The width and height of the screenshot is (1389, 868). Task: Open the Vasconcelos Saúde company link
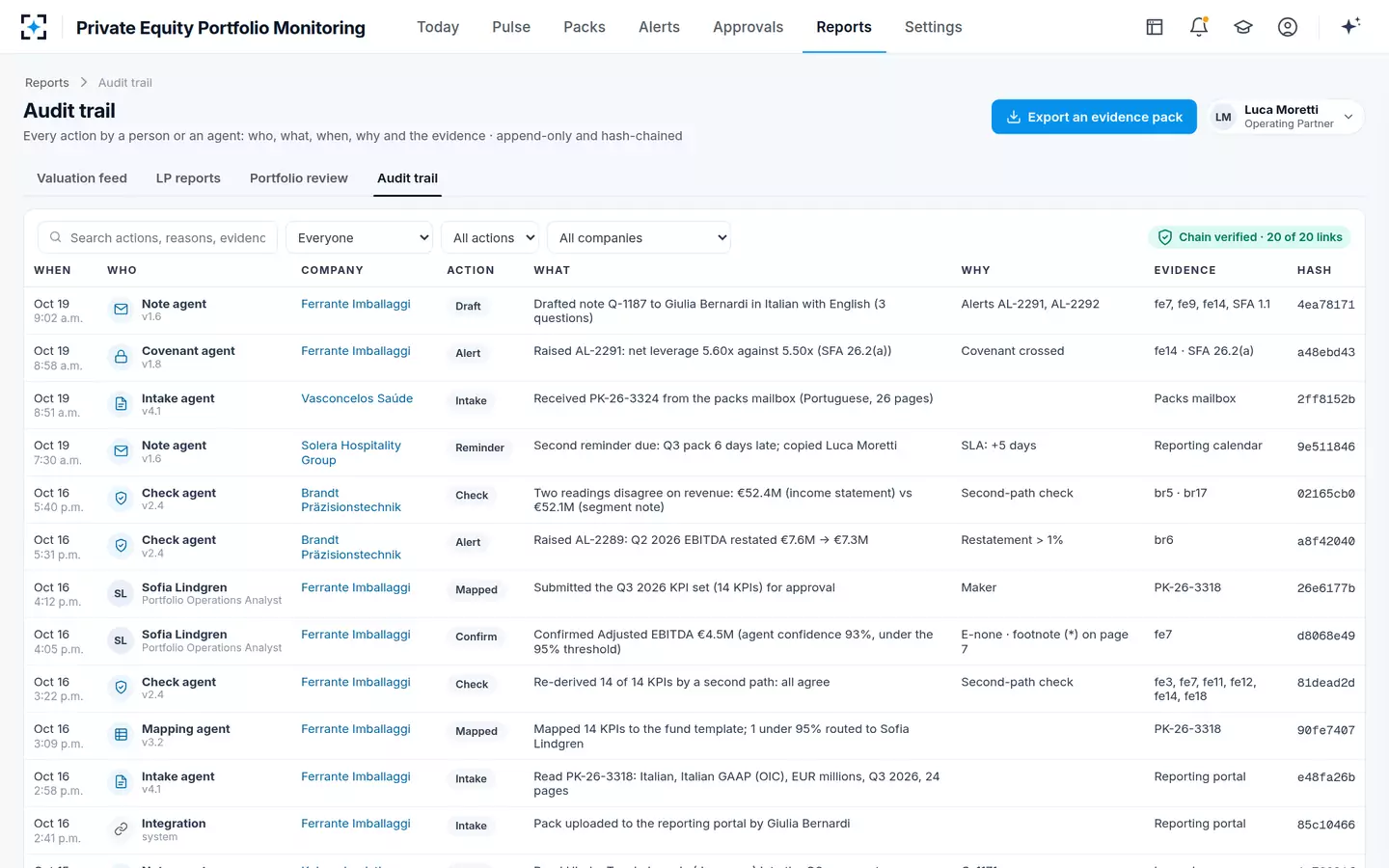[357, 398]
